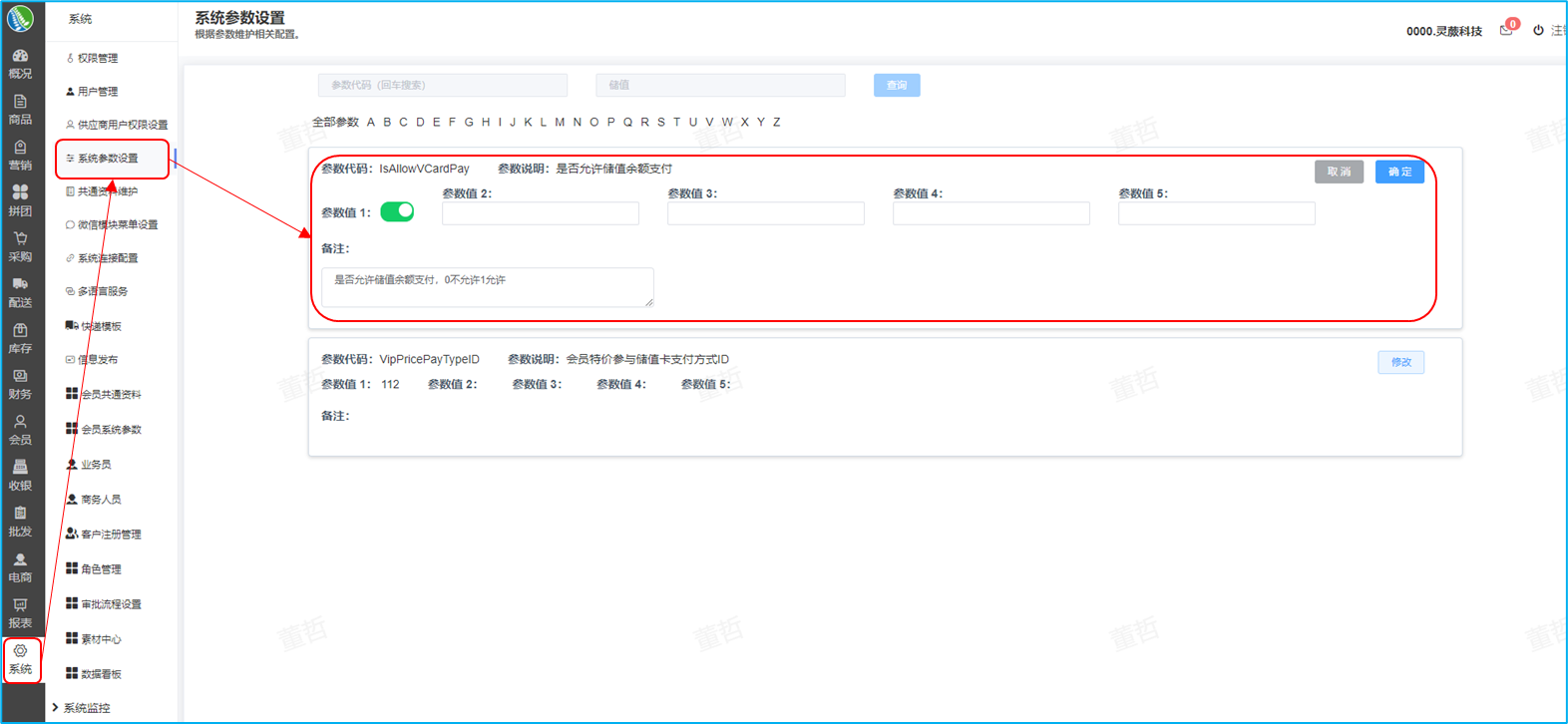This screenshot has width=1568, height=724.
Task: Open the 批发 wholesale module
Action: [x=20, y=523]
